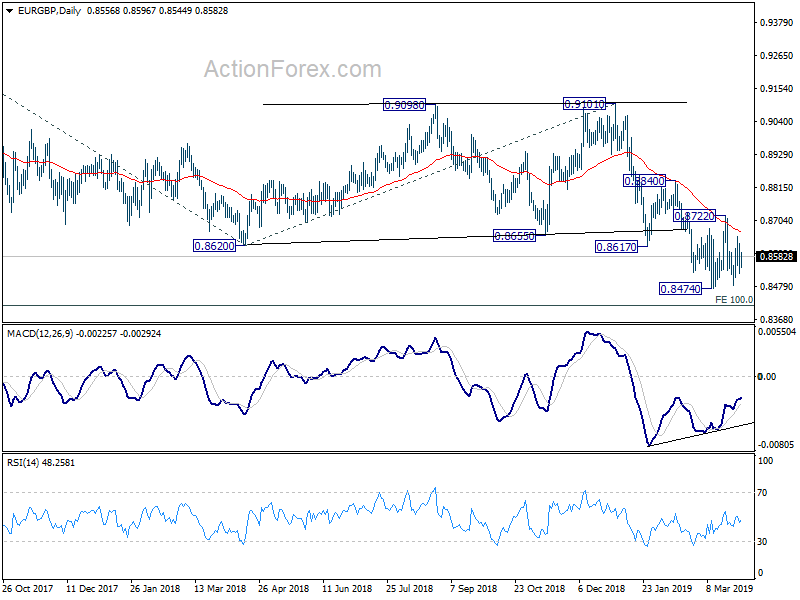
Task: Click the RSI scale level 100
Action: pos(765,461)
